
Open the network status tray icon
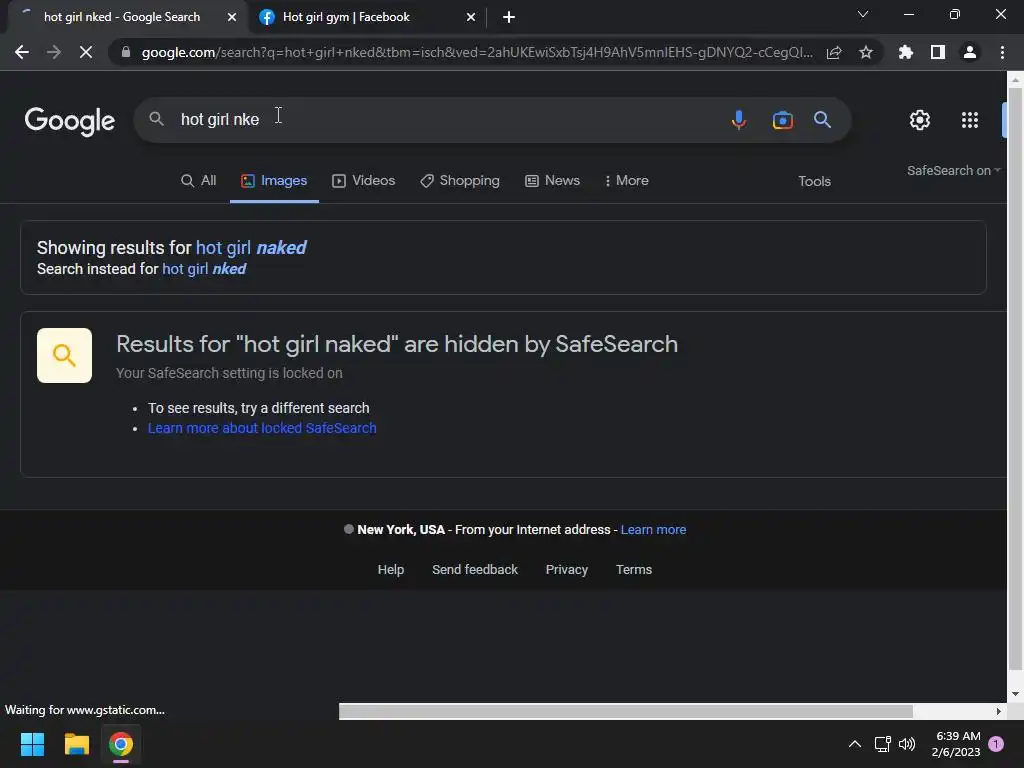click(882, 744)
